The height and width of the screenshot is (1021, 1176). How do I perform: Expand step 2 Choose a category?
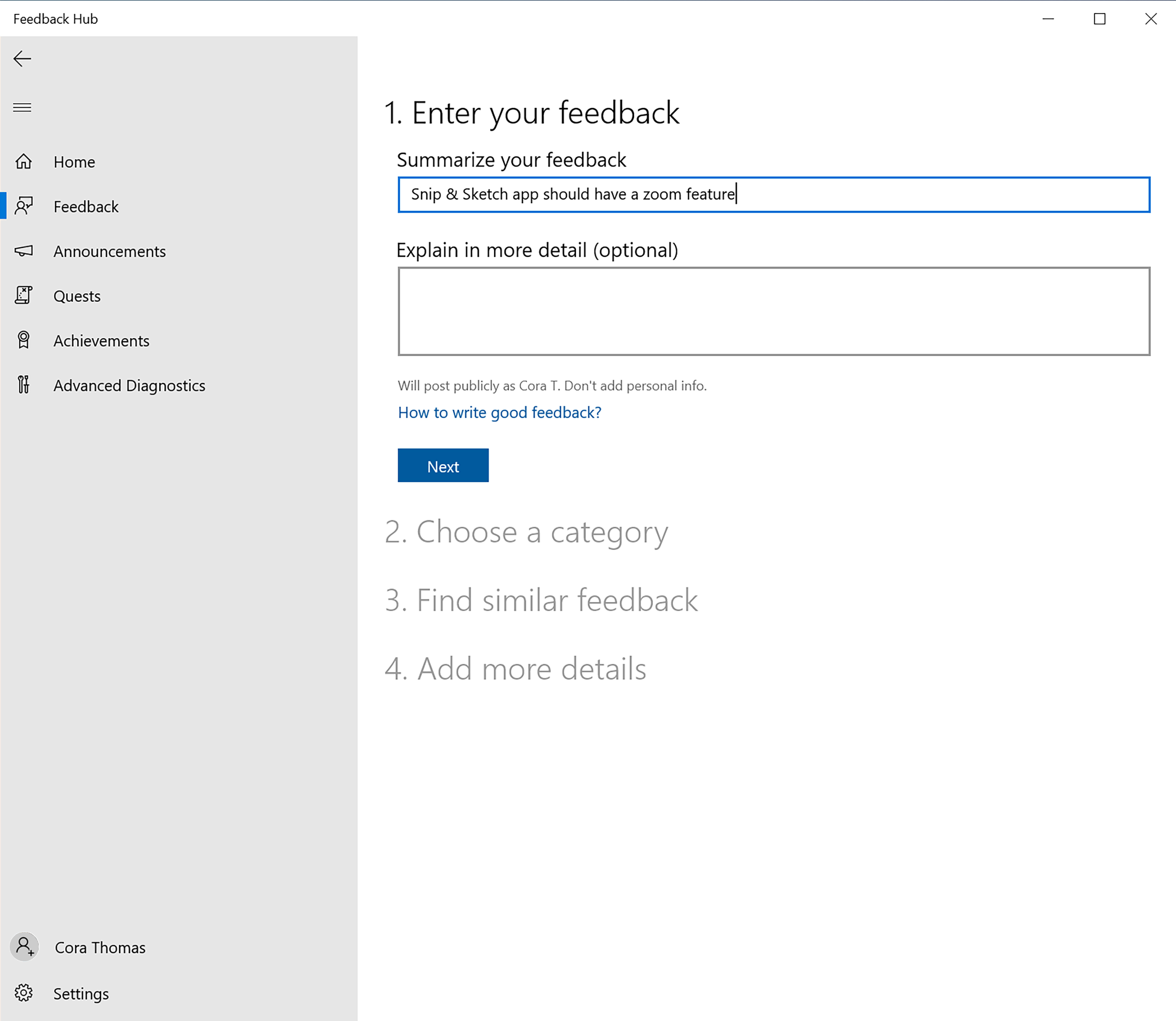[x=528, y=531]
